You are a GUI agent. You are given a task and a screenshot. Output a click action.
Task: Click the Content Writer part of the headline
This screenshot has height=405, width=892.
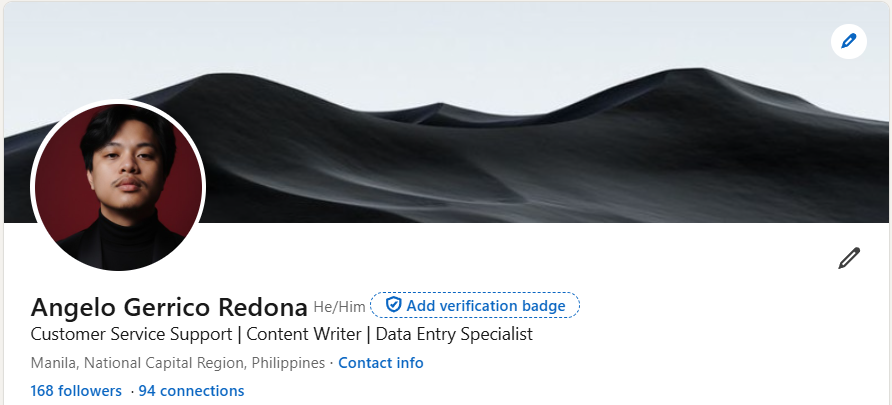[304, 334]
